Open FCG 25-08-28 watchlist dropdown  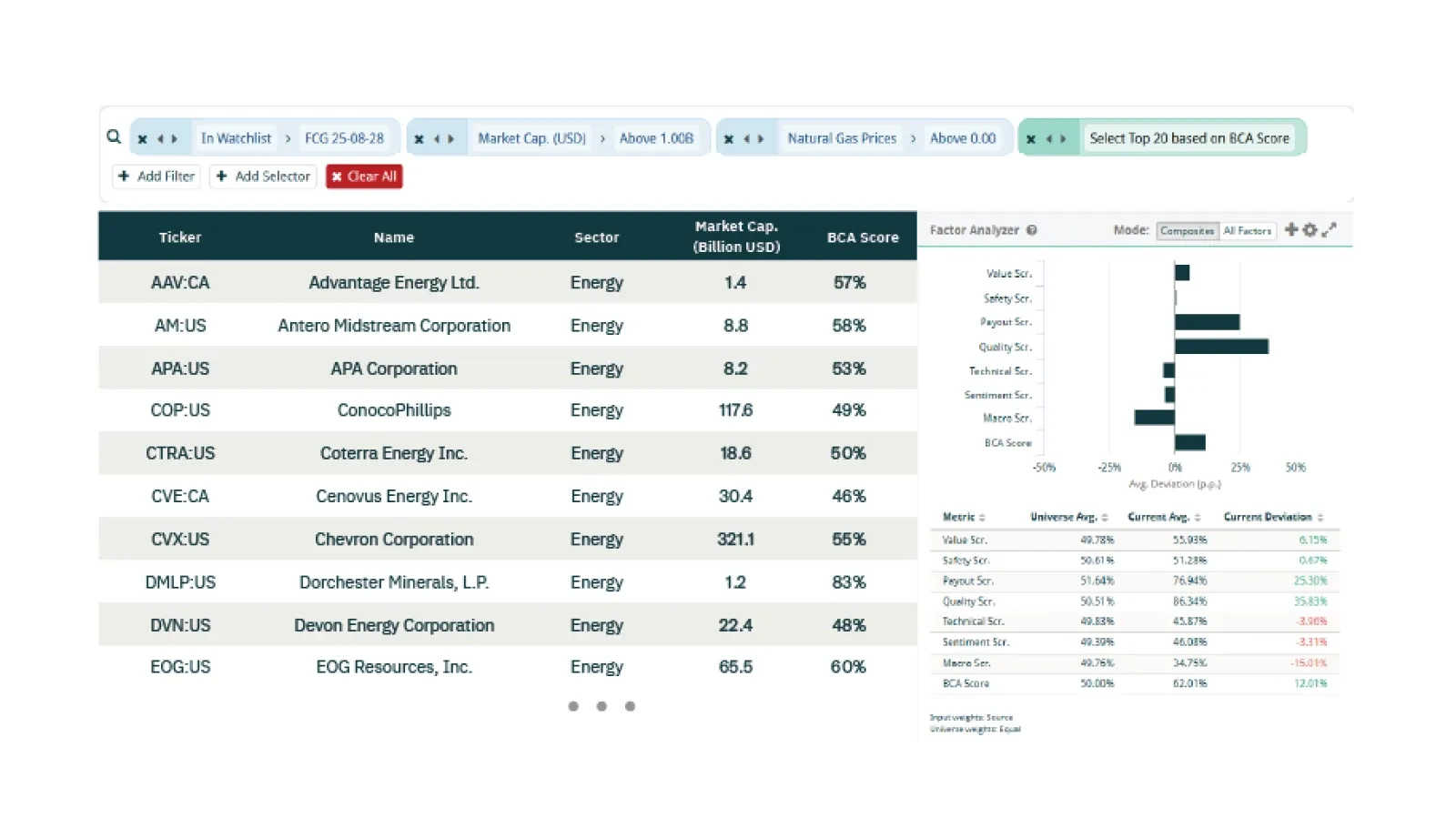(x=344, y=138)
